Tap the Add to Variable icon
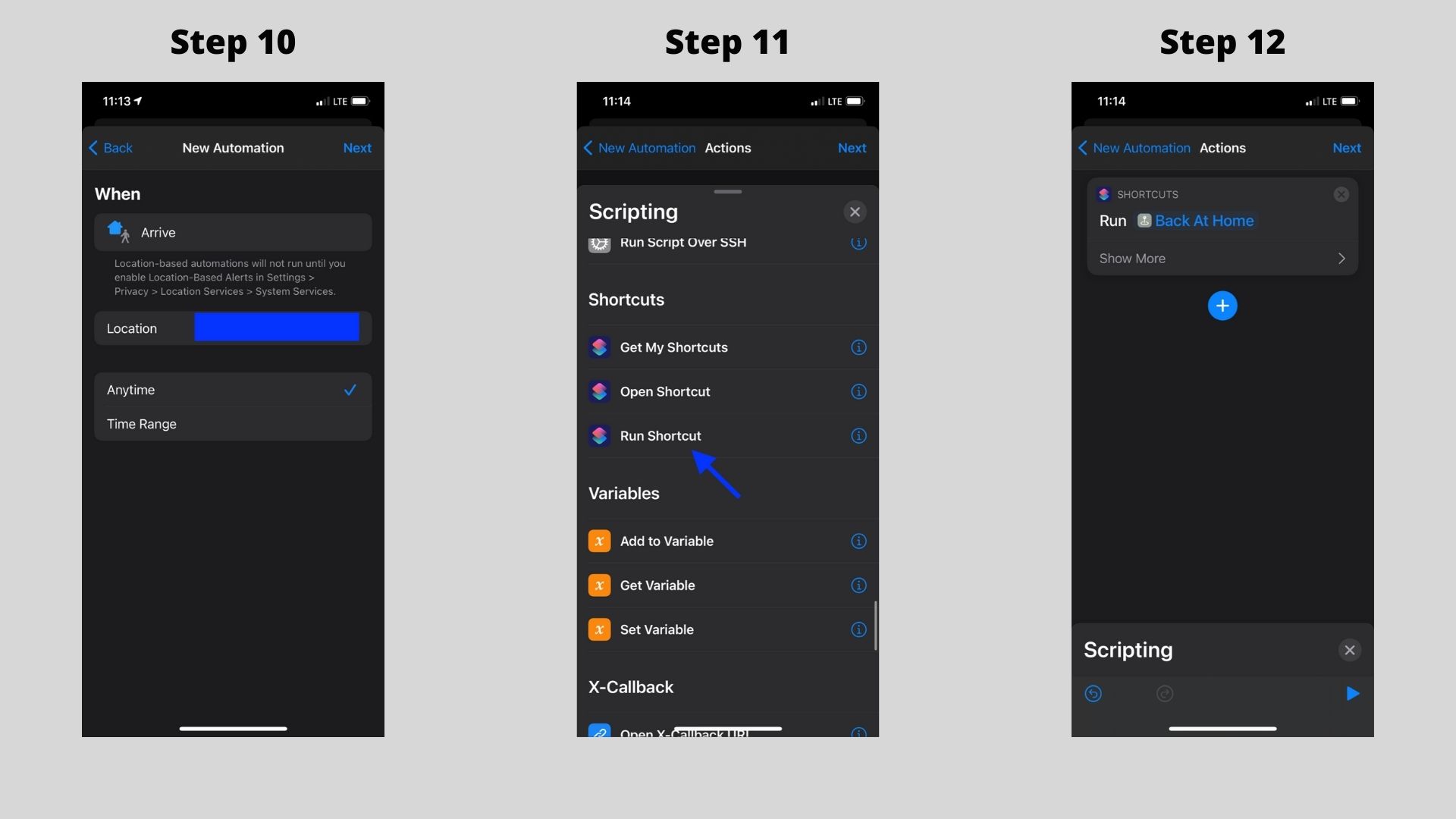Image resolution: width=1456 pixels, height=819 pixels. pos(599,541)
